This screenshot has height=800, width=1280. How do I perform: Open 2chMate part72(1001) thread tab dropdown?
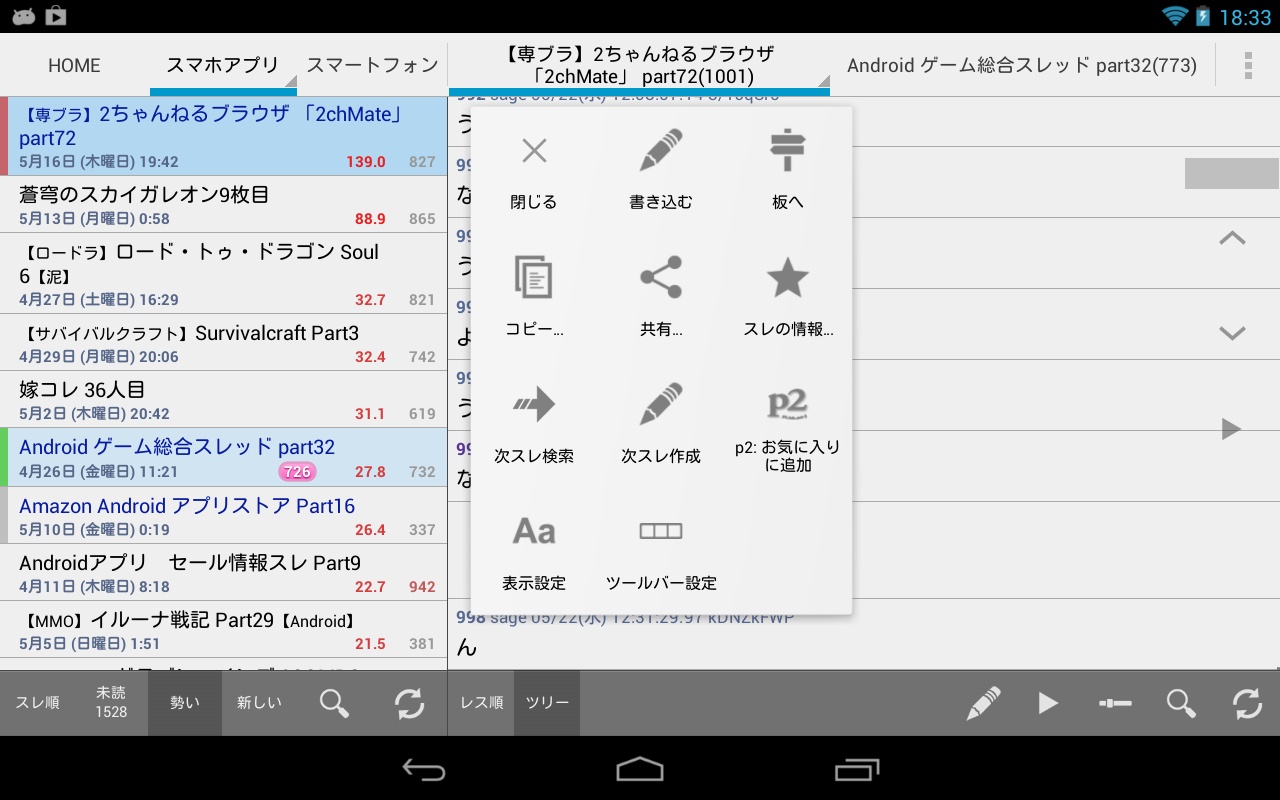click(x=639, y=66)
